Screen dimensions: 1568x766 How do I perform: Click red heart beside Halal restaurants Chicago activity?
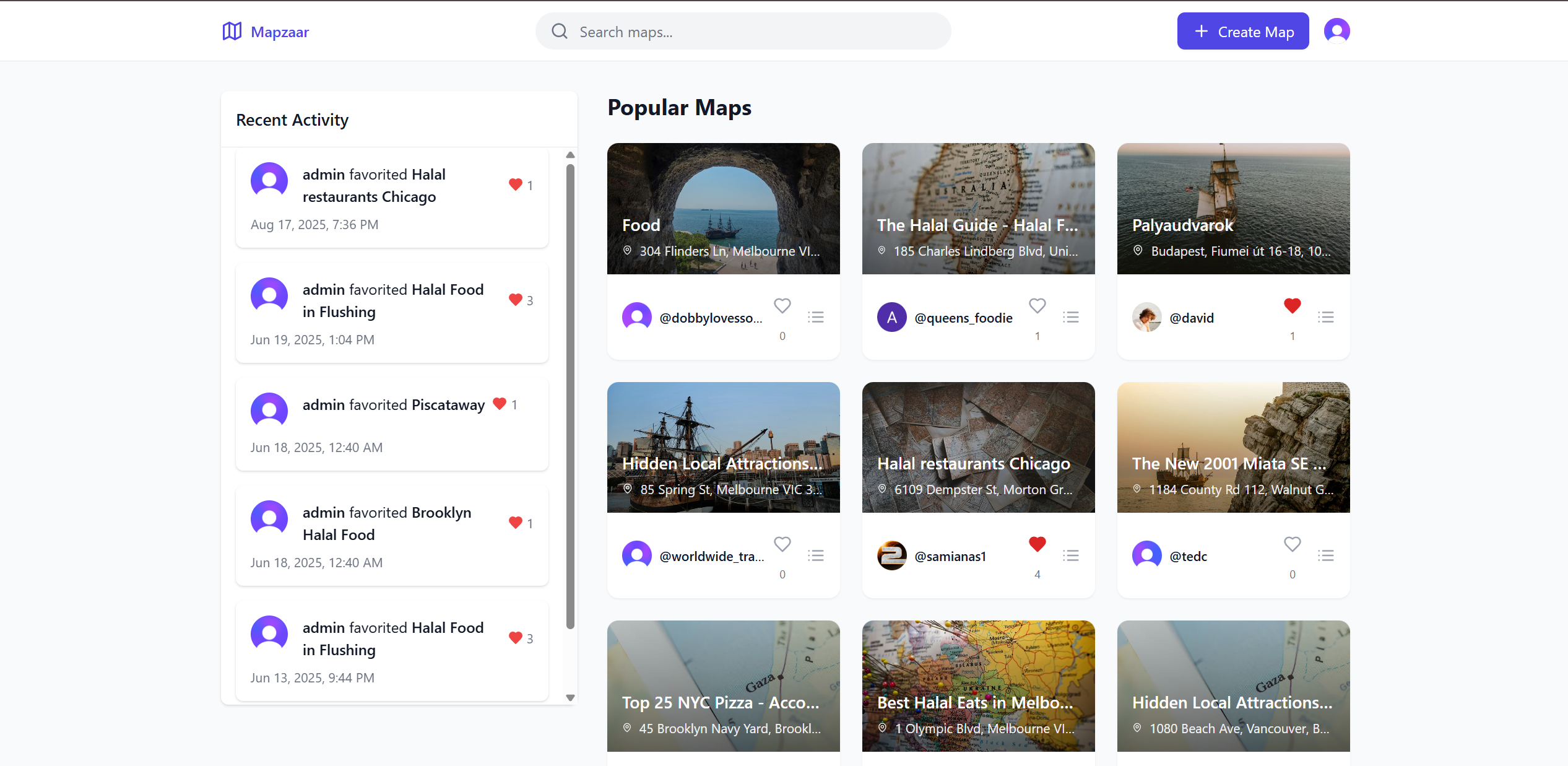[516, 185]
